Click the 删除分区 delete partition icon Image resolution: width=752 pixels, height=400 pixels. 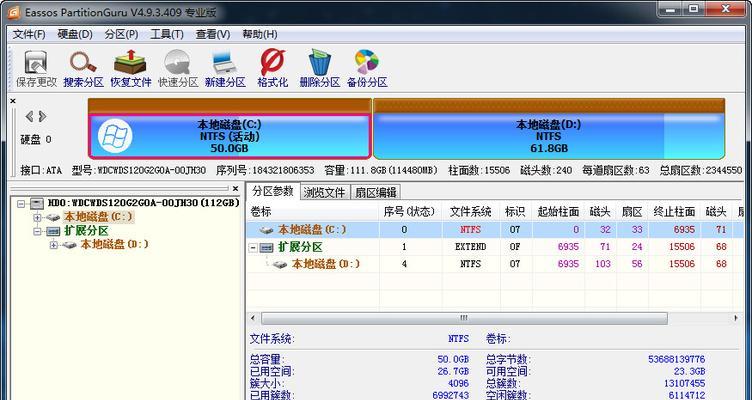click(x=319, y=69)
